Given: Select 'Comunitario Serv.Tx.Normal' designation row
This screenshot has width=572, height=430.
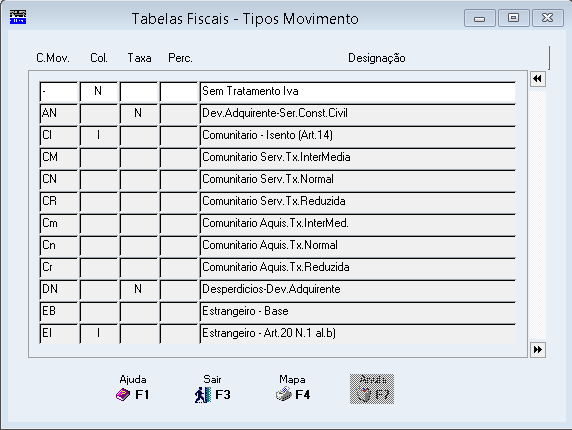Looking at the screenshot, I should coord(358,179).
